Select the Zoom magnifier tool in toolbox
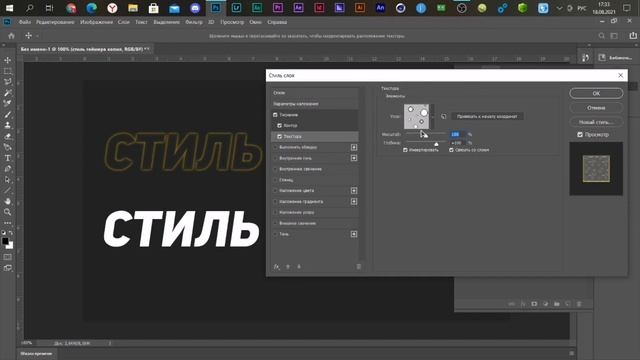 [x=7, y=212]
